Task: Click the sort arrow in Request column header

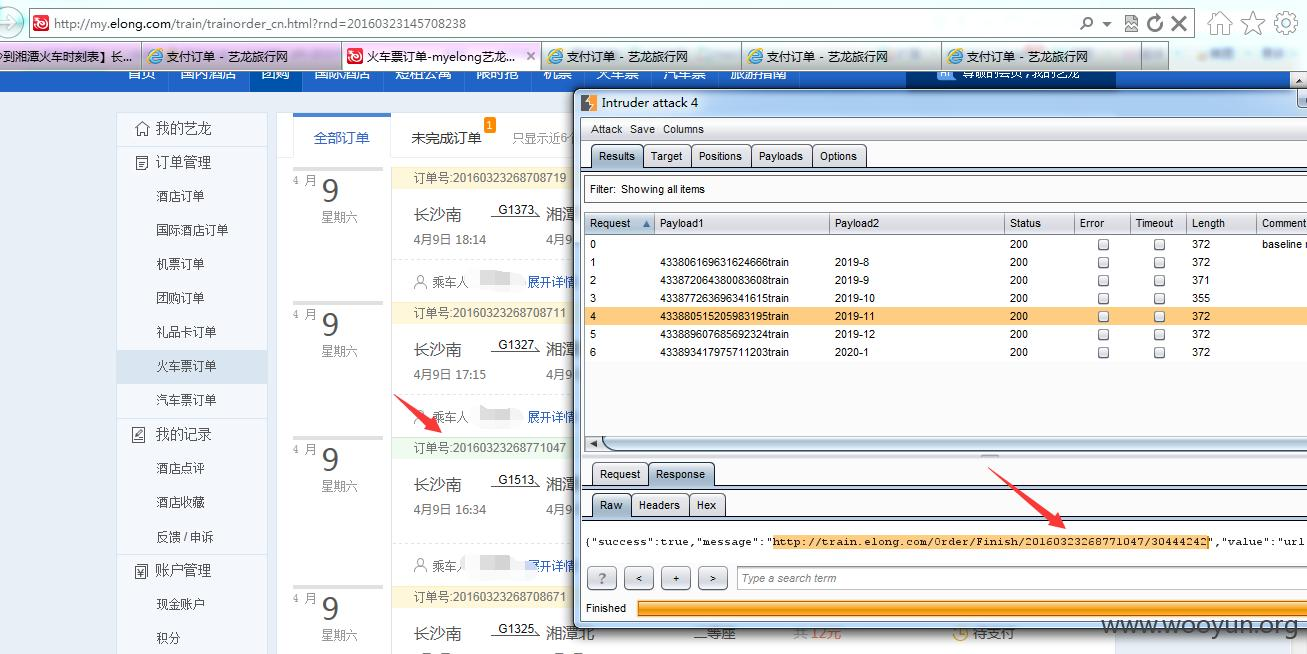Action: click(646, 224)
